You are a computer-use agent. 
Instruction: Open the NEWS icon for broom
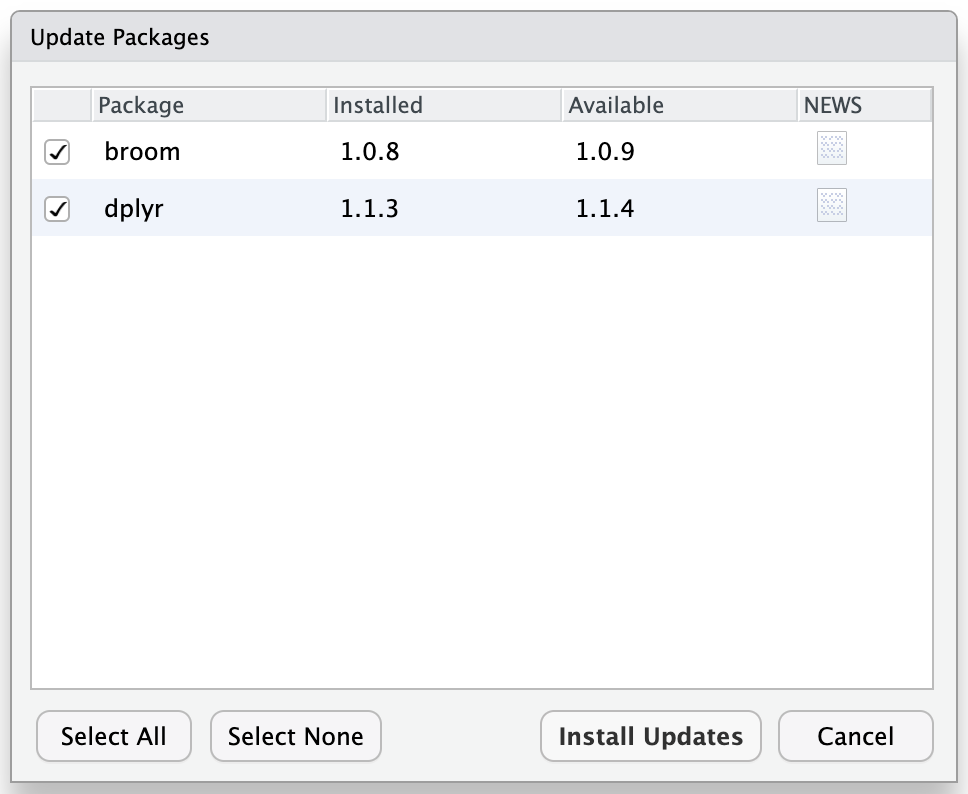831,148
